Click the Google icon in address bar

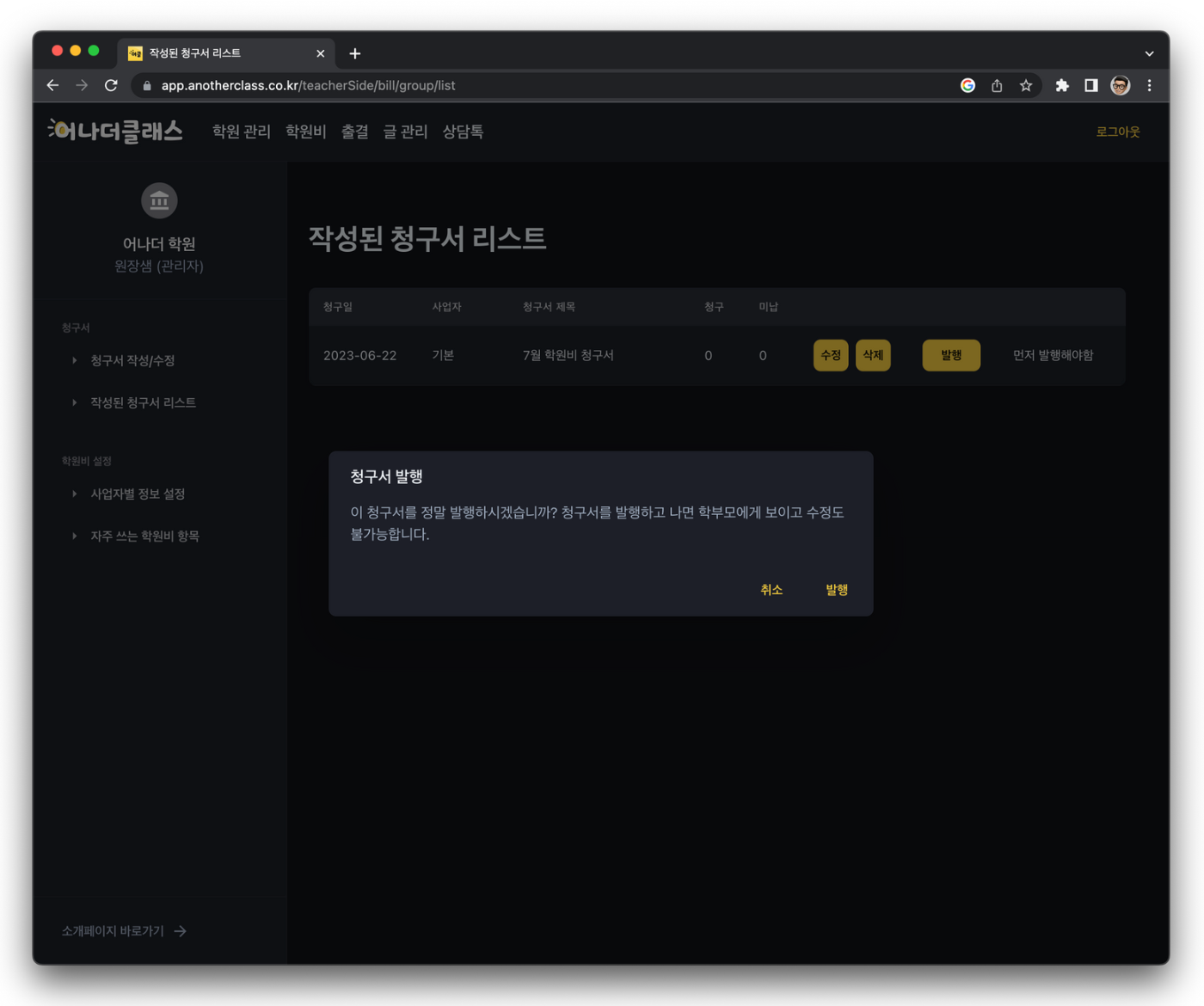(967, 85)
